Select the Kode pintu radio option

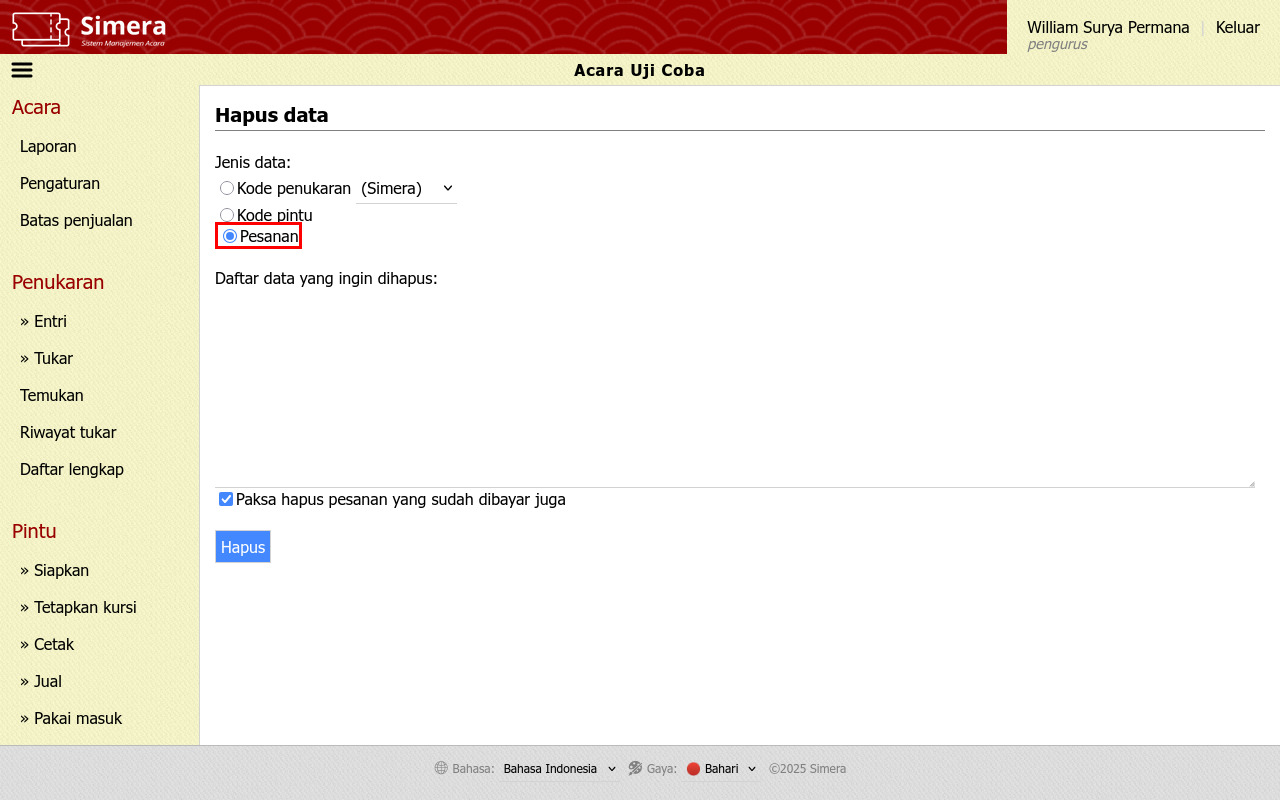pos(227,215)
